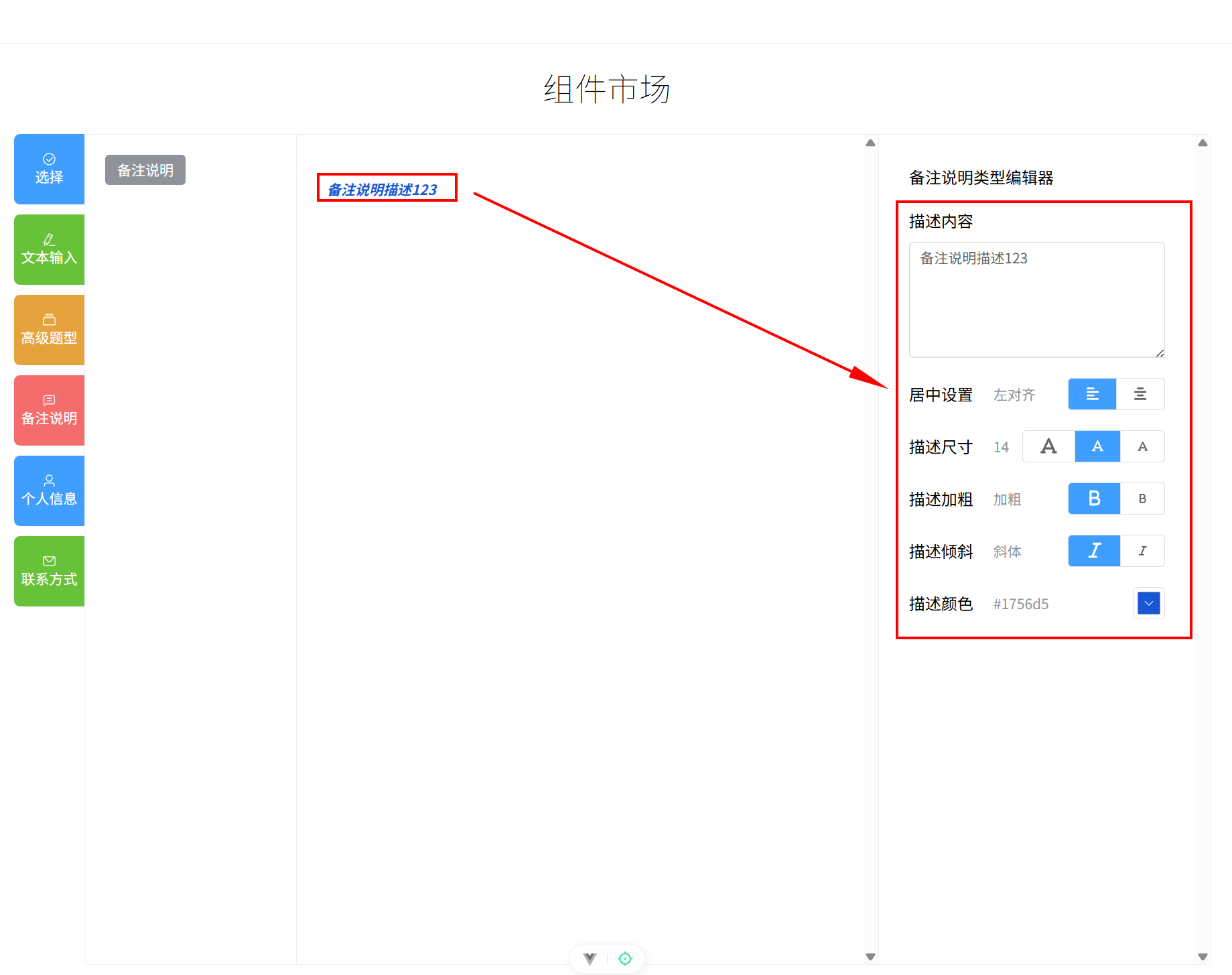This screenshot has height=975, width=1232.
Task: Open the 联系方式 component tab
Action: pos(49,571)
